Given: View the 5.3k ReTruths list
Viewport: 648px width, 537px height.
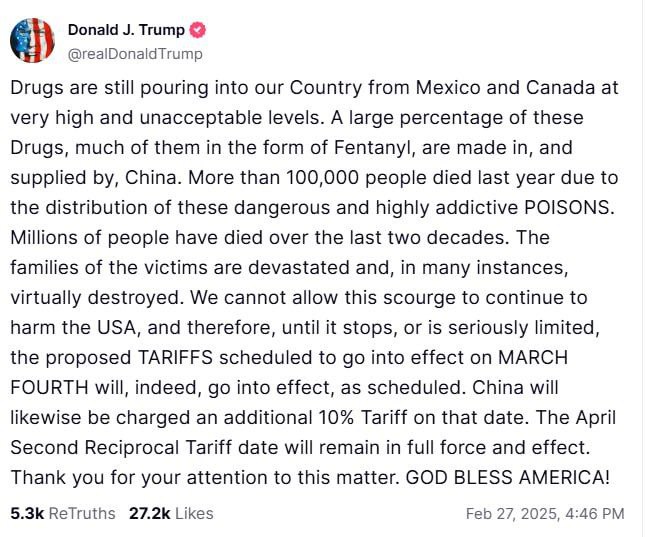Looking at the screenshot, I should point(62,513).
